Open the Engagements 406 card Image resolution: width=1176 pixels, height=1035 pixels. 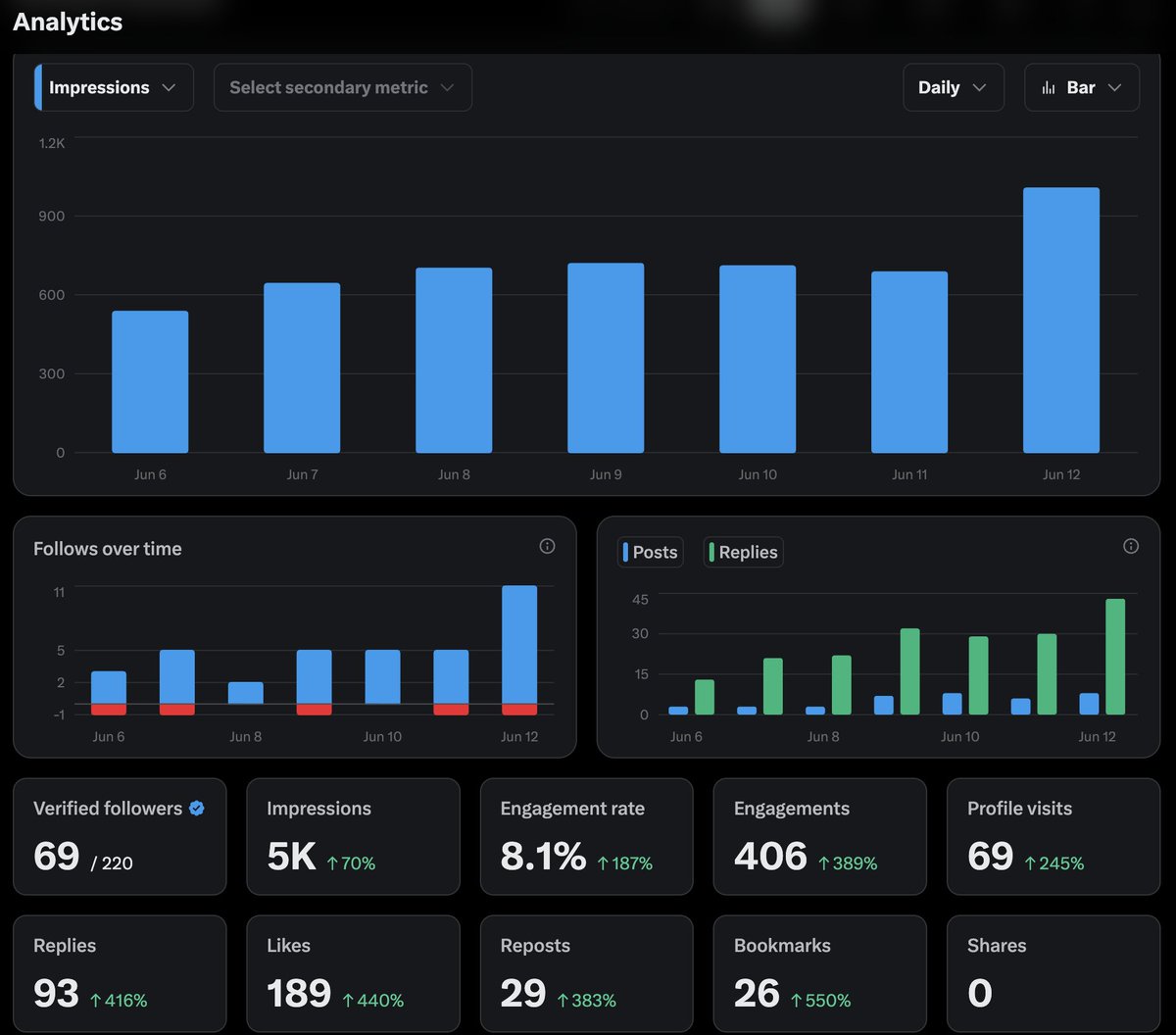819,837
